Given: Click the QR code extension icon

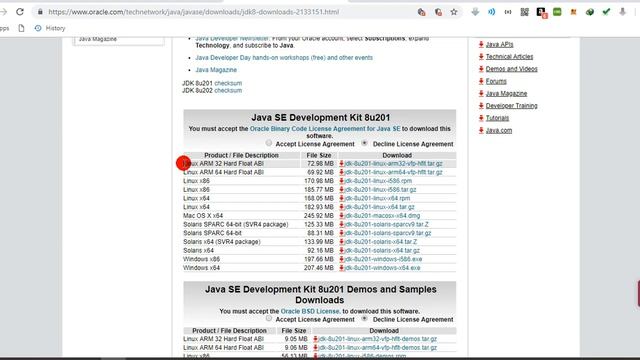Looking at the screenshot, I should (524, 12).
